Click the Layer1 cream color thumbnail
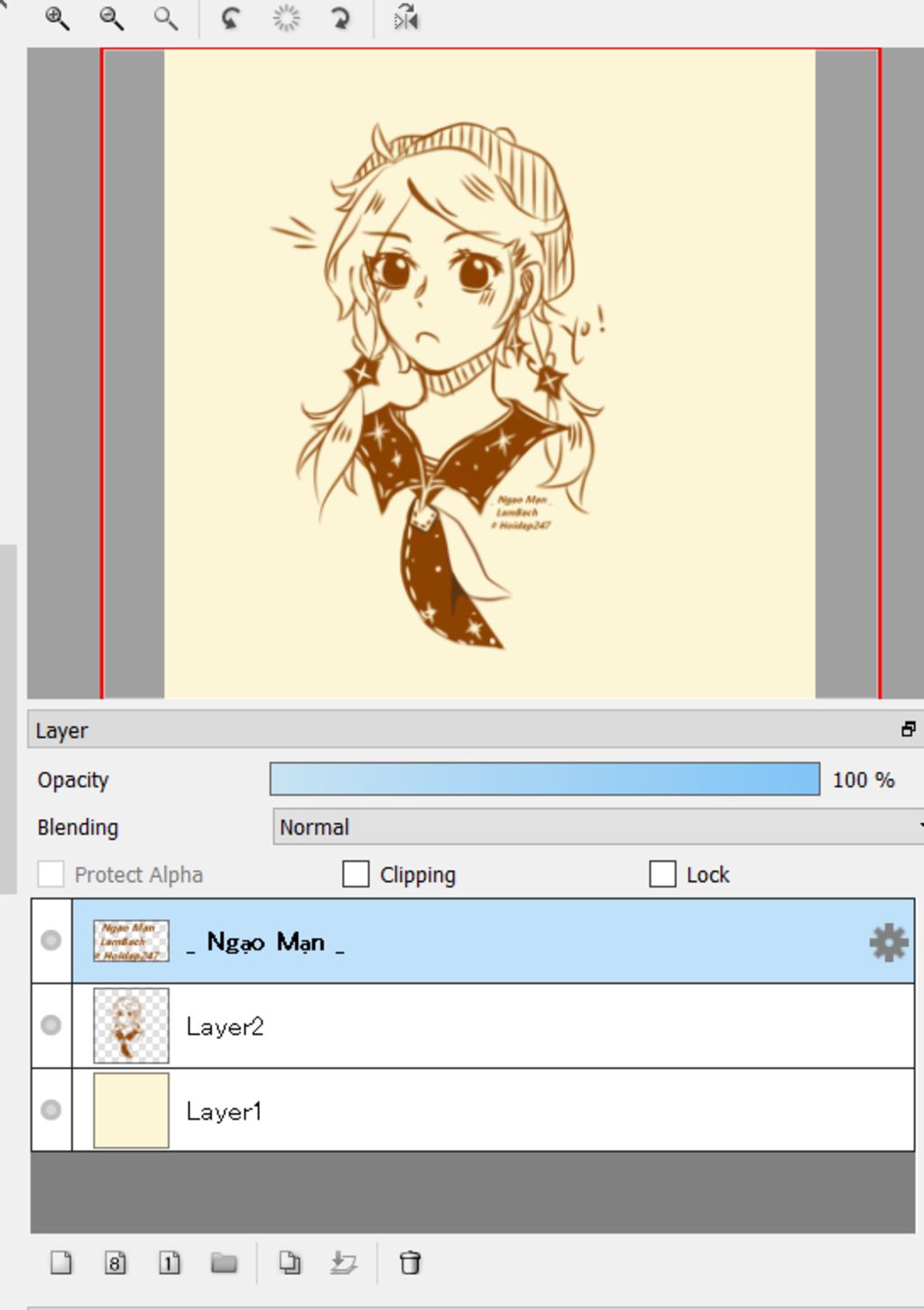Image resolution: width=924 pixels, height=1310 pixels. tap(131, 1110)
